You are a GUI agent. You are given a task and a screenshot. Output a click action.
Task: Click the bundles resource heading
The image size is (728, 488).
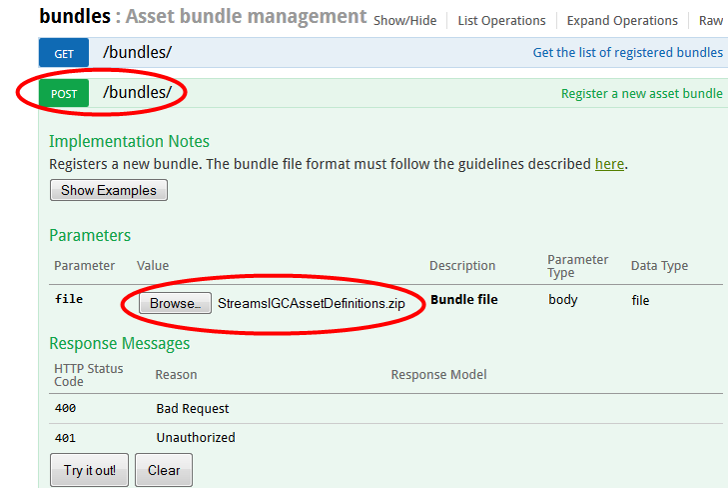(73, 17)
